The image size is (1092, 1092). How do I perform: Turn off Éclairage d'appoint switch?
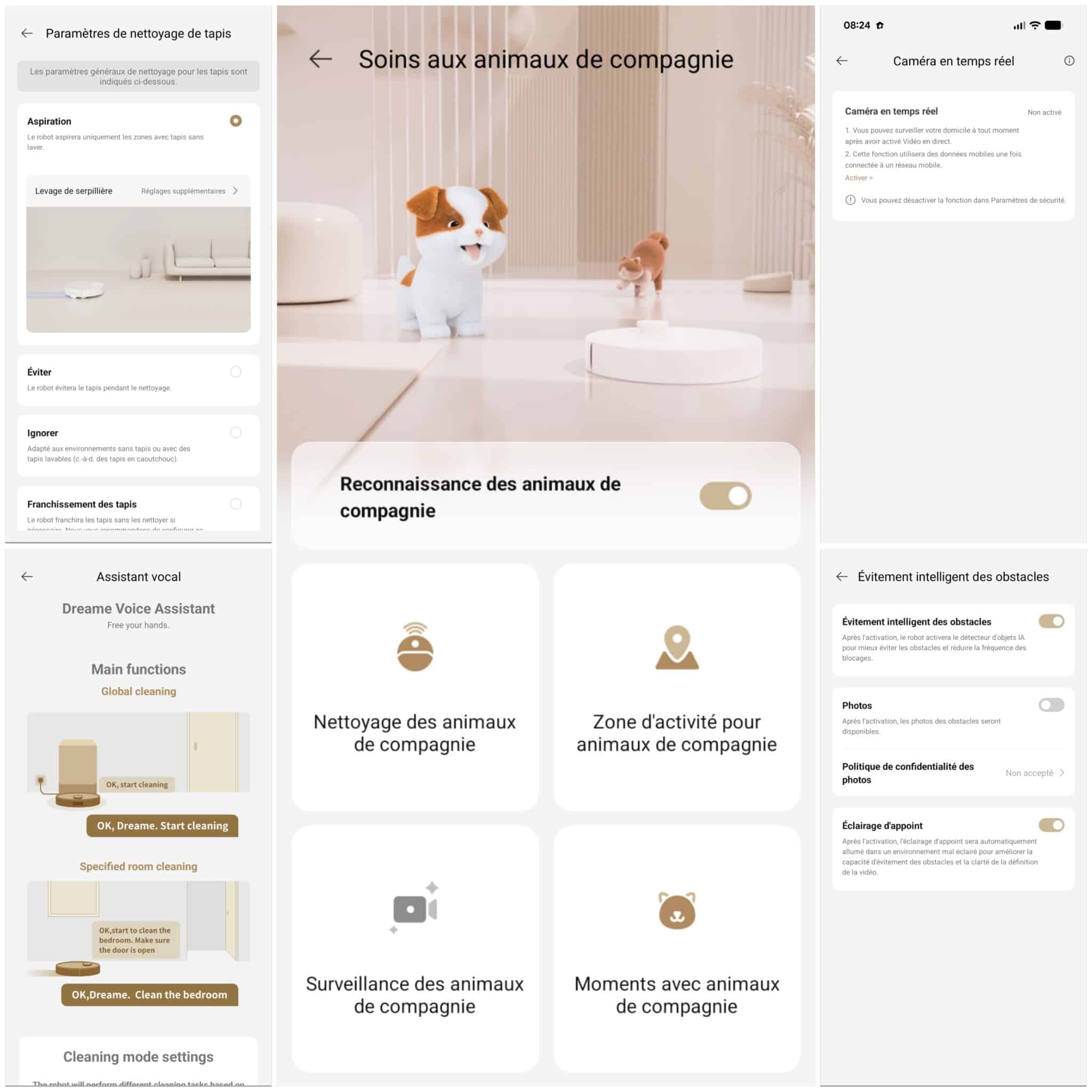click(x=1051, y=825)
